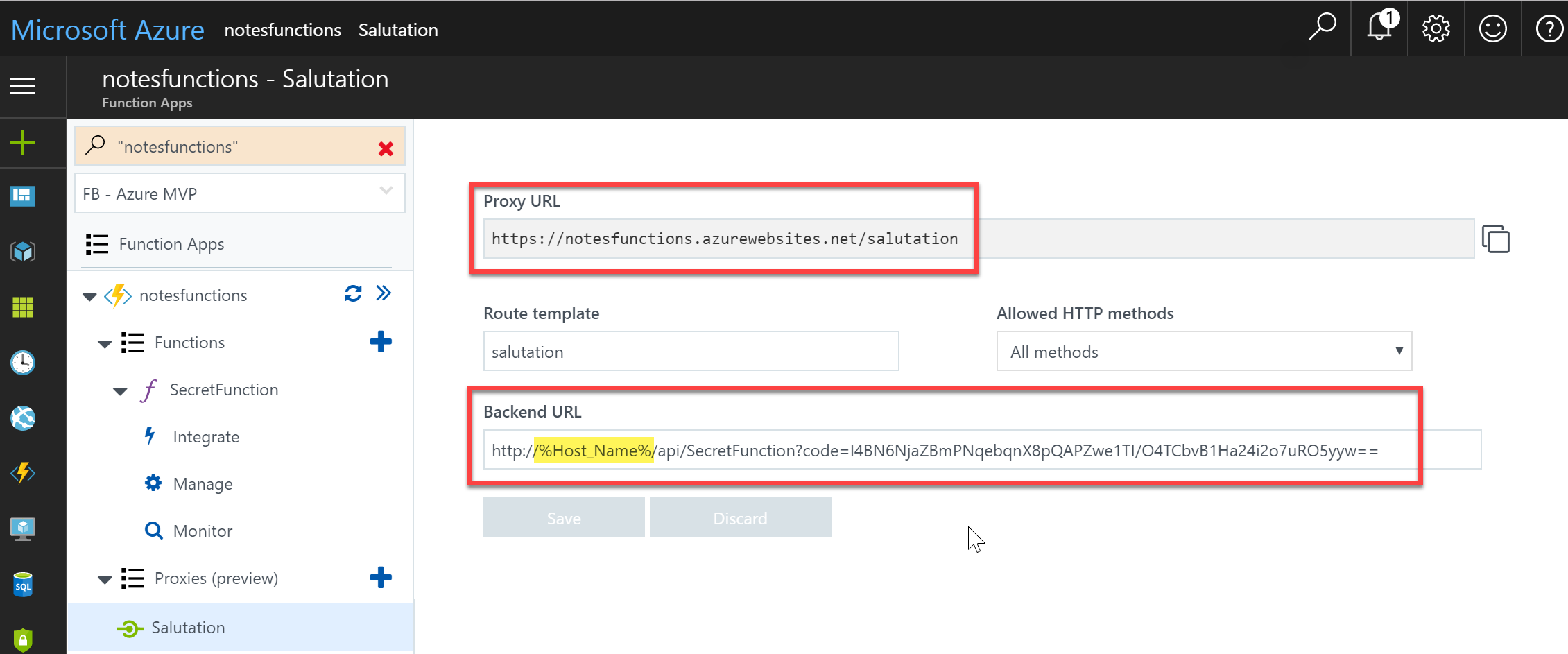The image size is (1568, 654).
Task: Open Manage under SecretFunction
Action: 203,484
